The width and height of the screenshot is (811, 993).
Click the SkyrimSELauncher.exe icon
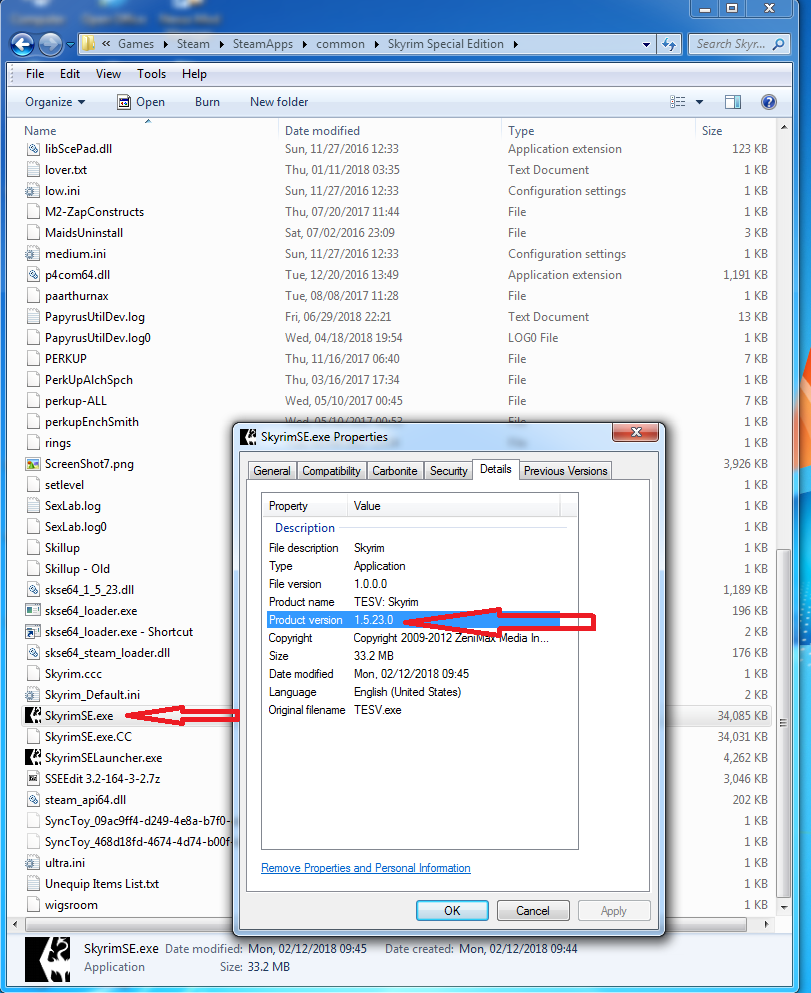tap(33, 757)
